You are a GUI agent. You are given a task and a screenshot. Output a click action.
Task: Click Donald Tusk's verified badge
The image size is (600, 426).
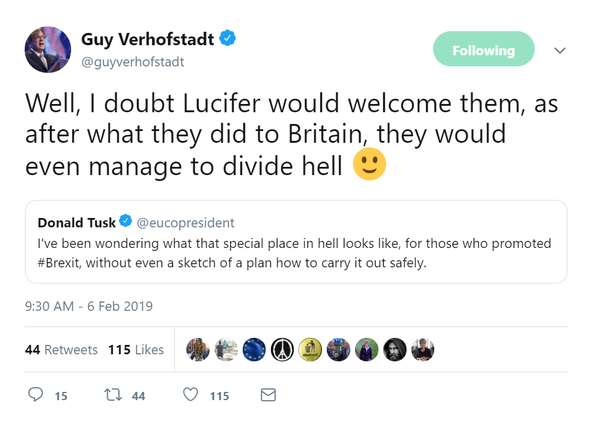click(126, 221)
